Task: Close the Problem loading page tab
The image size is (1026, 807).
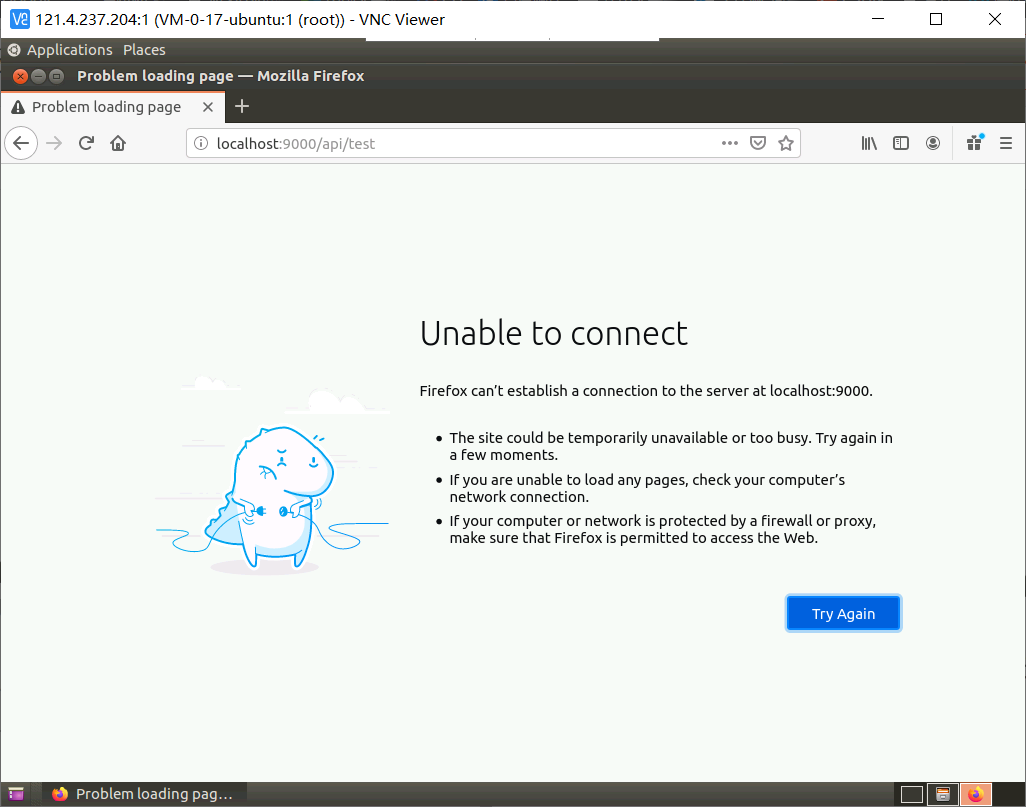Action: click(208, 107)
